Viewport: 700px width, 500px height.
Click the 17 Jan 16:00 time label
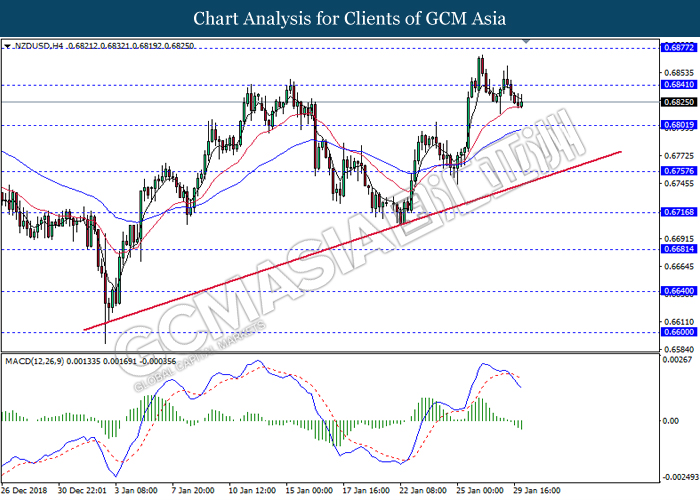[366, 490]
